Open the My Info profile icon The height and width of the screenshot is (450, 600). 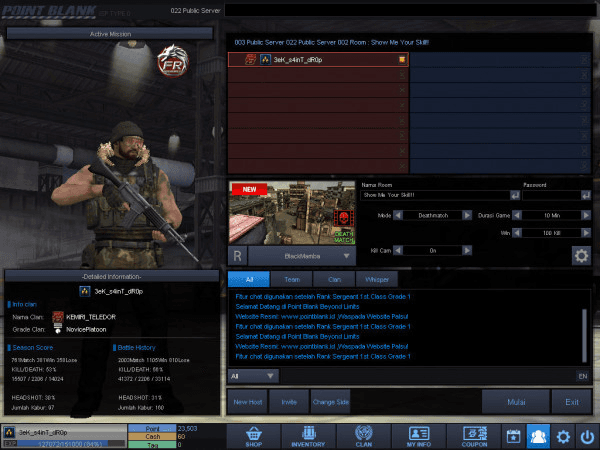tap(419, 436)
